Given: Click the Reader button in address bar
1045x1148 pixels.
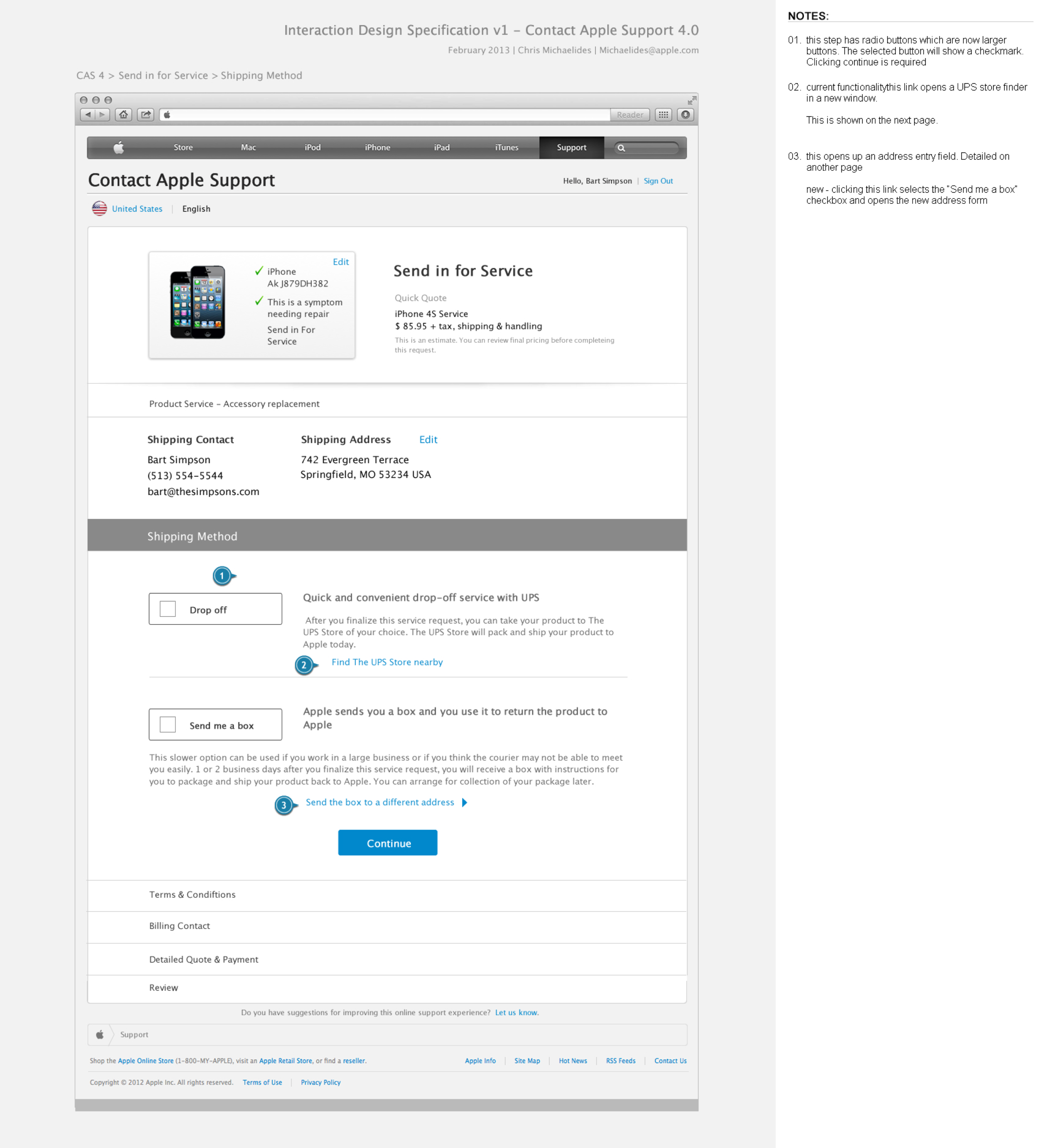Looking at the screenshot, I should pos(630,115).
